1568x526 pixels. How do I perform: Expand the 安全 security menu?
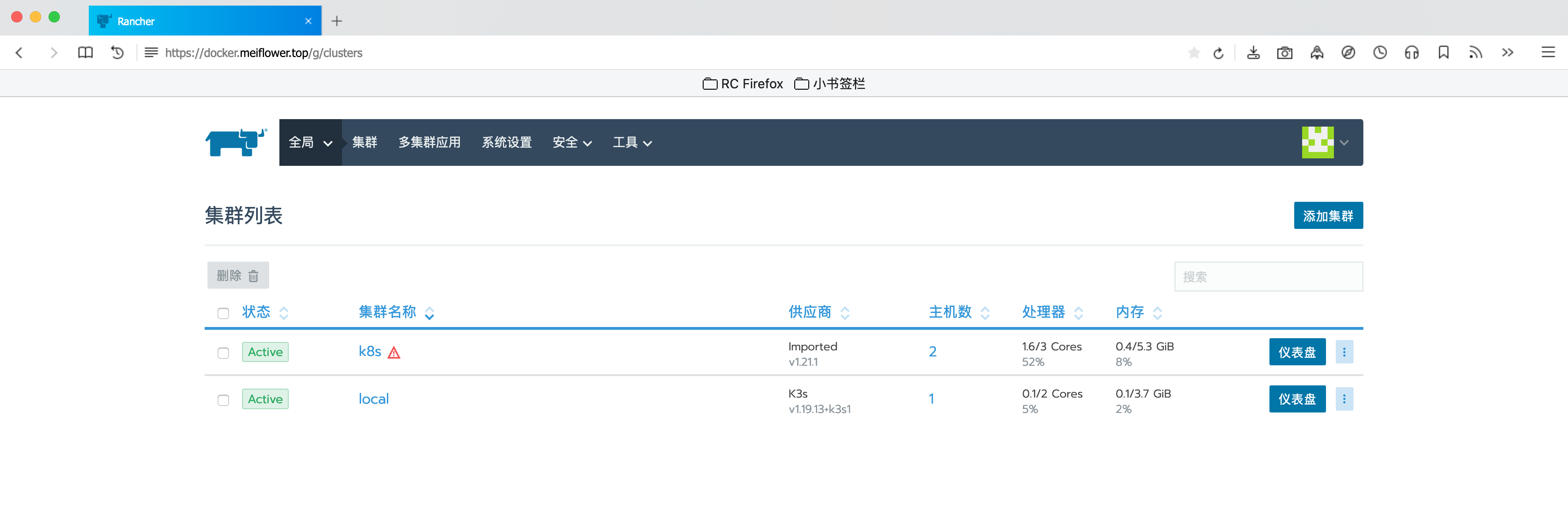[571, 142]
